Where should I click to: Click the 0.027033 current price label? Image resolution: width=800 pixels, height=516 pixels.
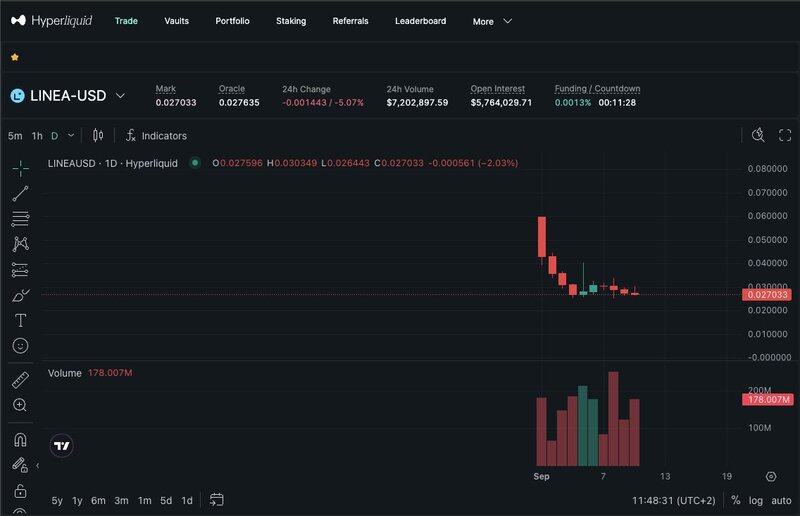point(767,294)
